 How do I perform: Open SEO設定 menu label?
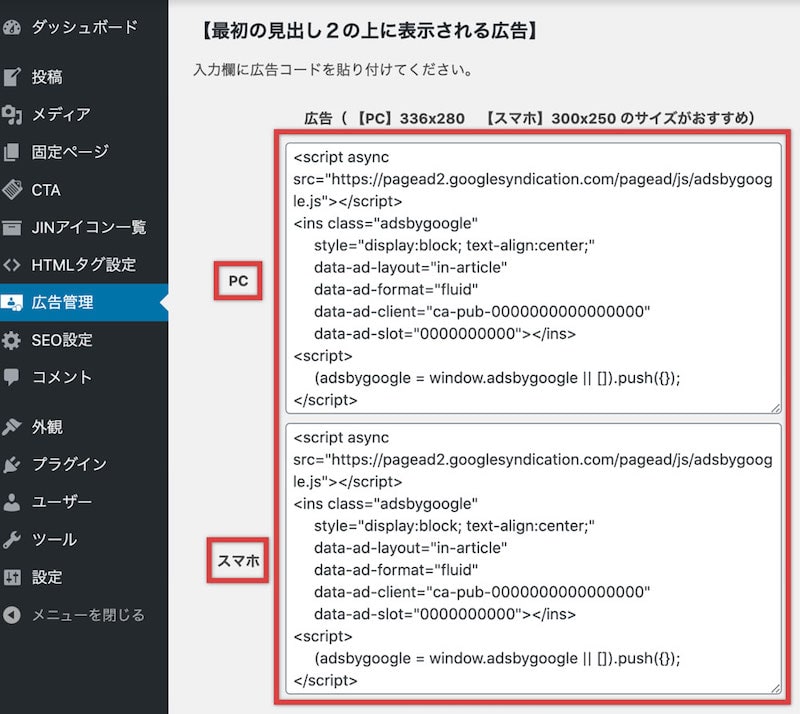click(x=62, y=340)
